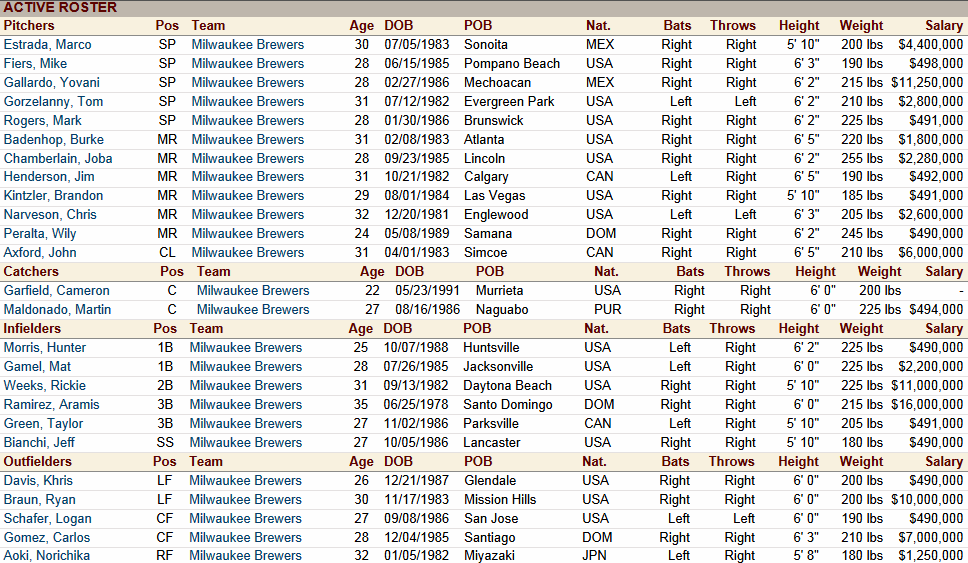Click the 06/25/1978 date of birth
This screenshot has width=968, height=563.
coord(416,405)
